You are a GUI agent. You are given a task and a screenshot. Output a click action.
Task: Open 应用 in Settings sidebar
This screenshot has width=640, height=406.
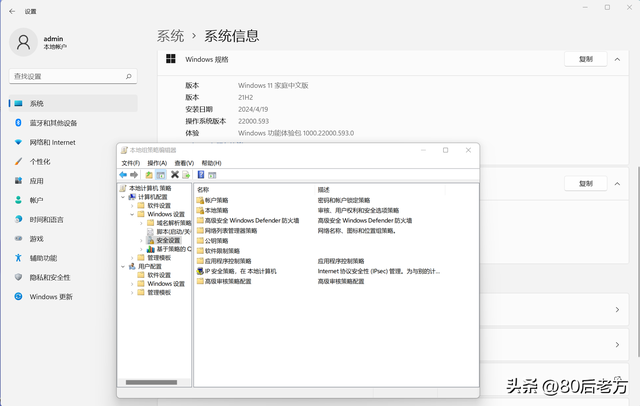pos(73,181)
